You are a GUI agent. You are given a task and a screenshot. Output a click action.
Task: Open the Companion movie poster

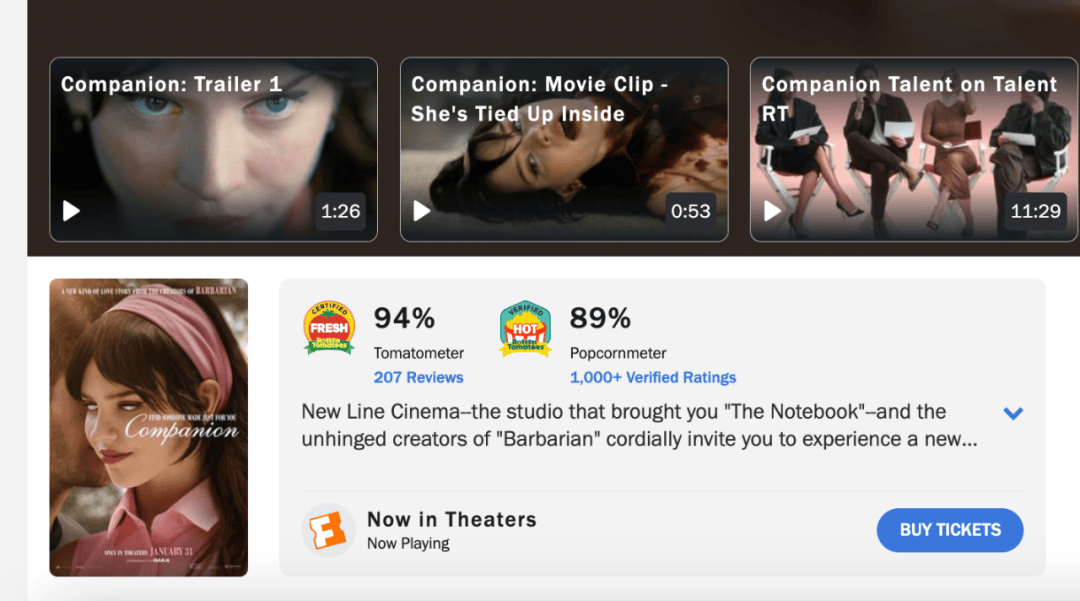coord(149,427)
